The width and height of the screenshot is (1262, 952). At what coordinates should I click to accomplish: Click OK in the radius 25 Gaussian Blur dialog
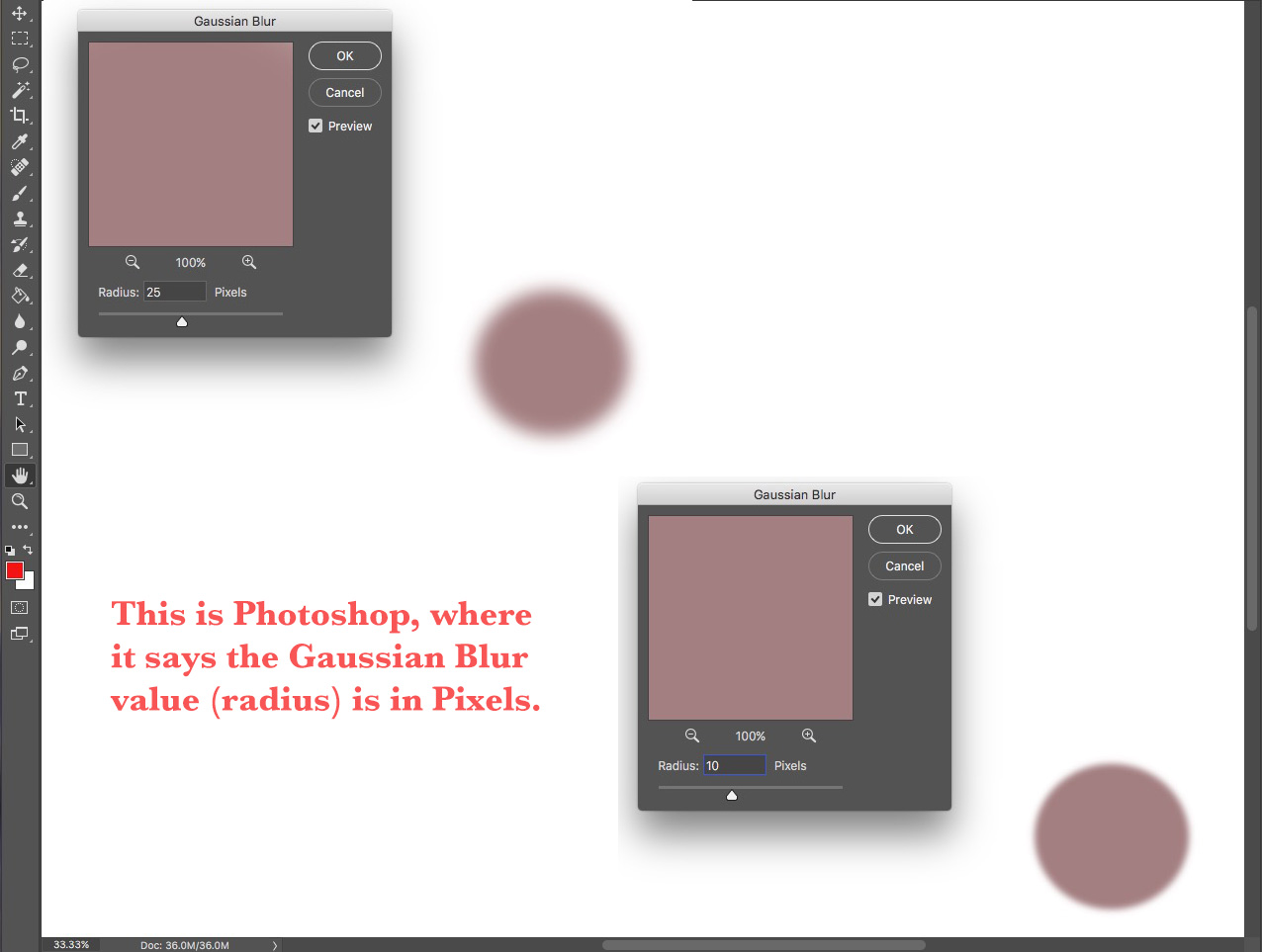345,56
